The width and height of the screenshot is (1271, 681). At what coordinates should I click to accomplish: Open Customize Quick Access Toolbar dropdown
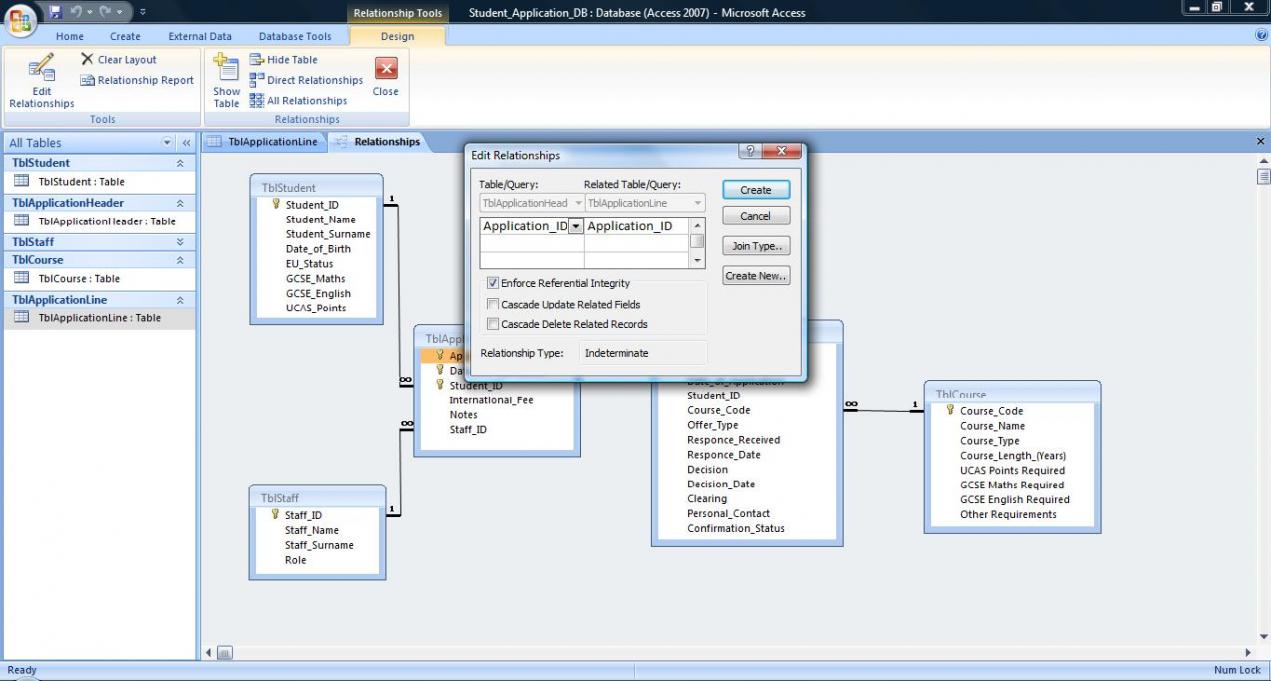(142, 12)
